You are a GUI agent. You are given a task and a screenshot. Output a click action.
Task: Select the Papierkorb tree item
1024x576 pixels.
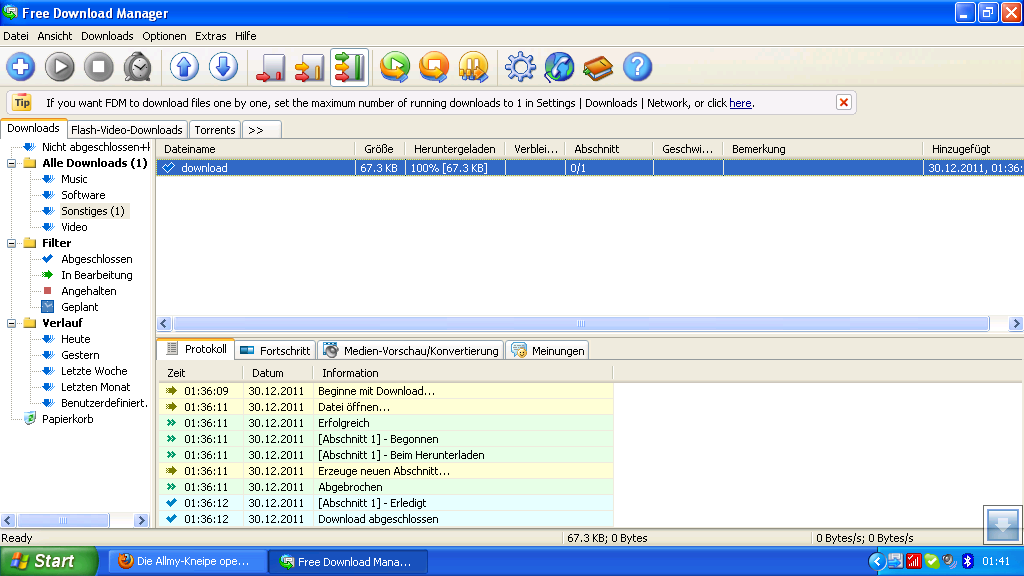coord(67,419)
